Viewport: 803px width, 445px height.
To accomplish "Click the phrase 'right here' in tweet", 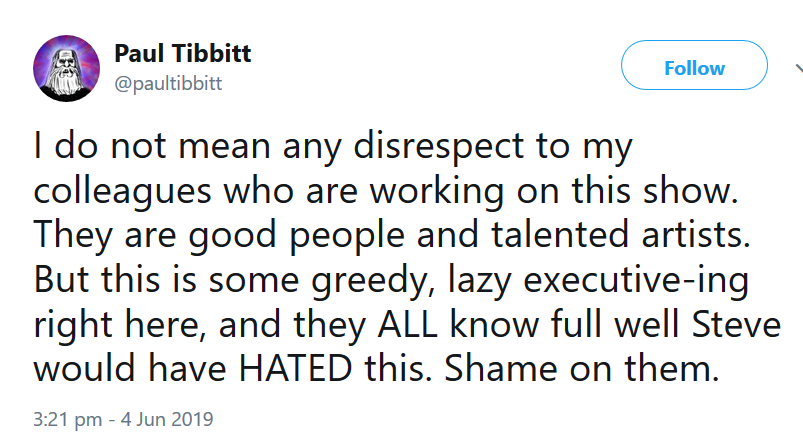I will pos(120,326).
